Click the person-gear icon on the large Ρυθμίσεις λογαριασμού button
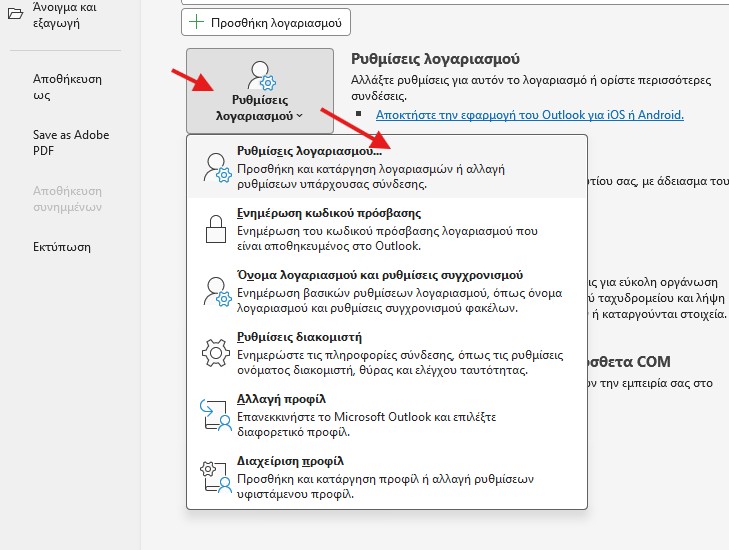Viewport: 729px width, 550px height. click(260, 74)
